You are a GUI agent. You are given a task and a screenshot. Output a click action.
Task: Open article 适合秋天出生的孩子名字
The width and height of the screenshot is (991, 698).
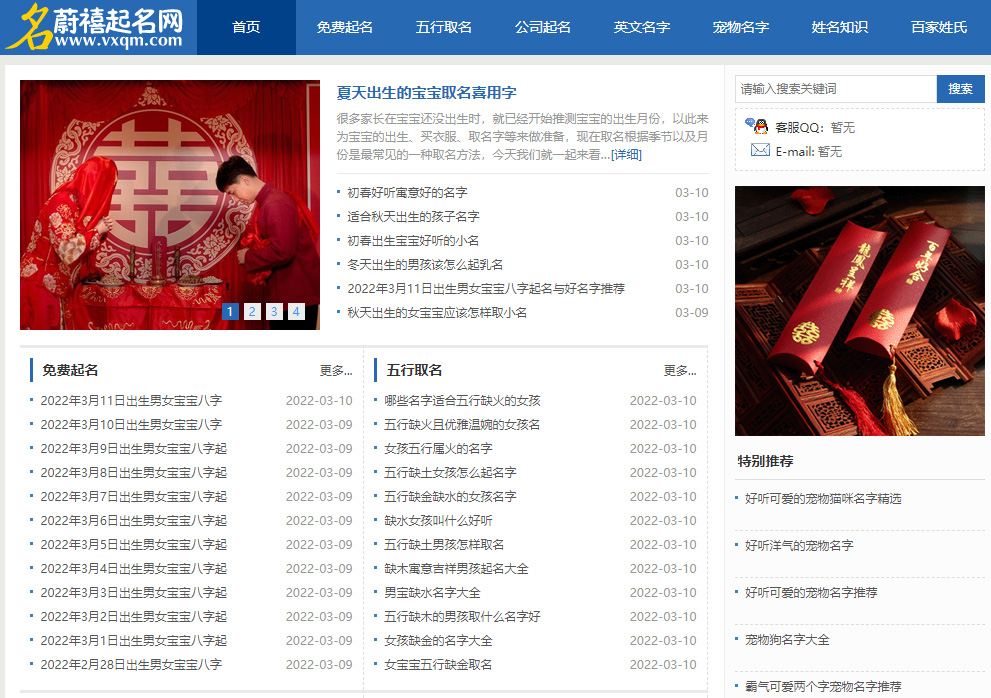click(x=413, y=217)
